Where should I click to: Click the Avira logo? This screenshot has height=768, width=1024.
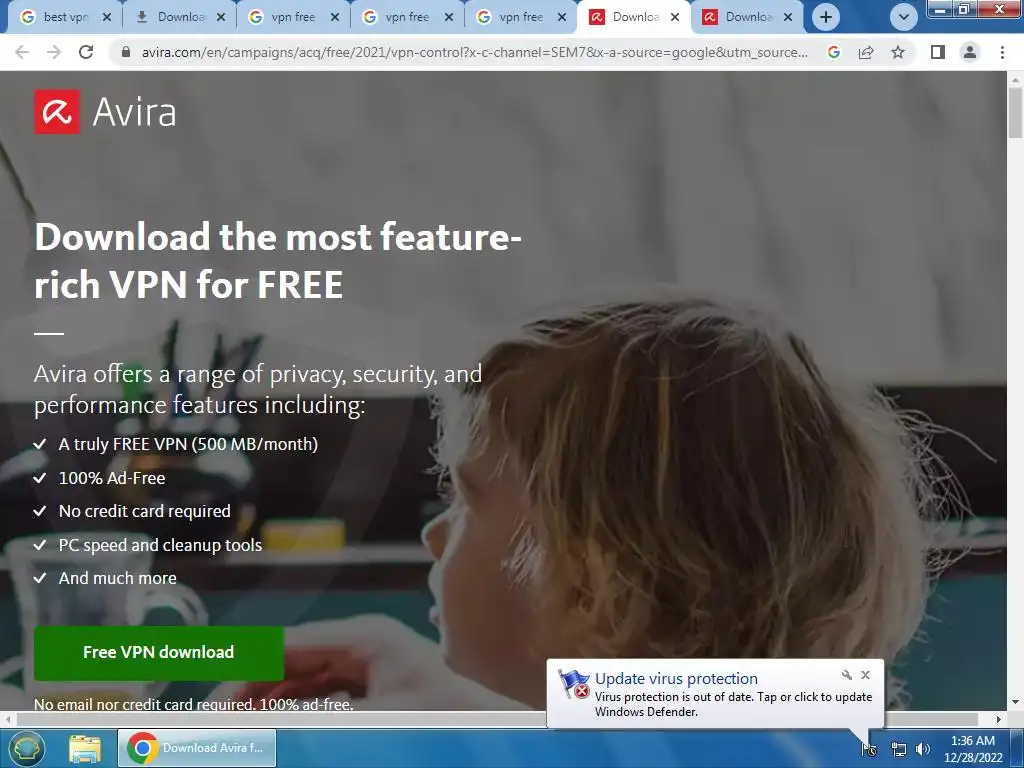pyautogui.click(x=105, y=112)
